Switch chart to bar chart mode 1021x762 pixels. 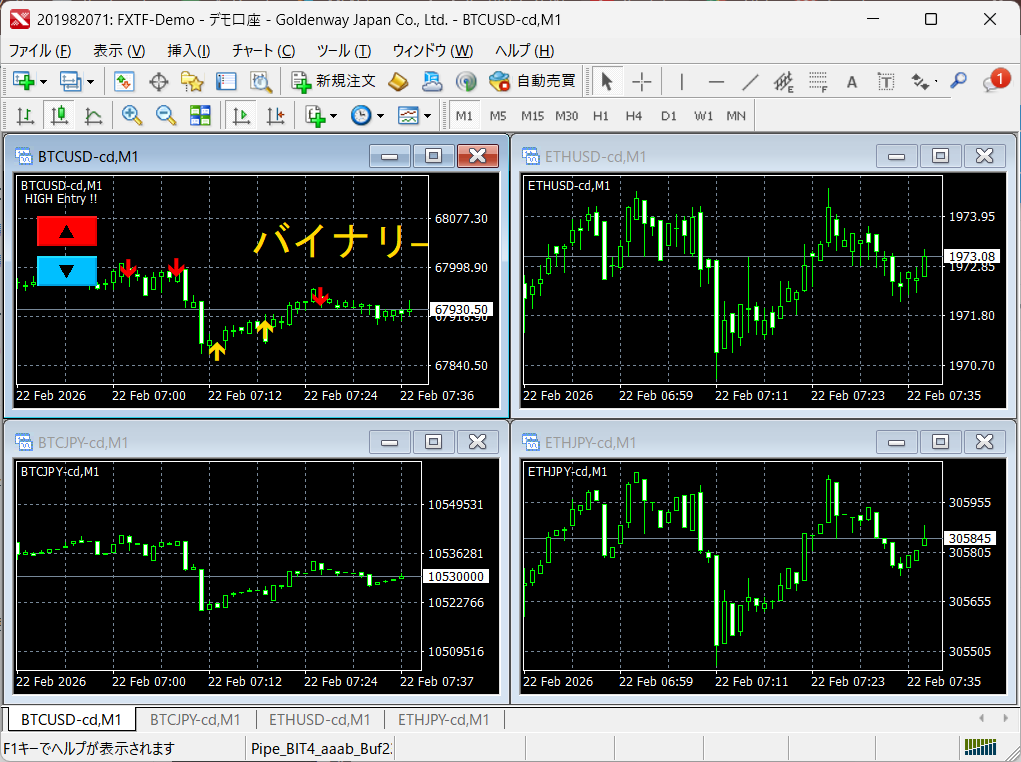pos(25,115)
